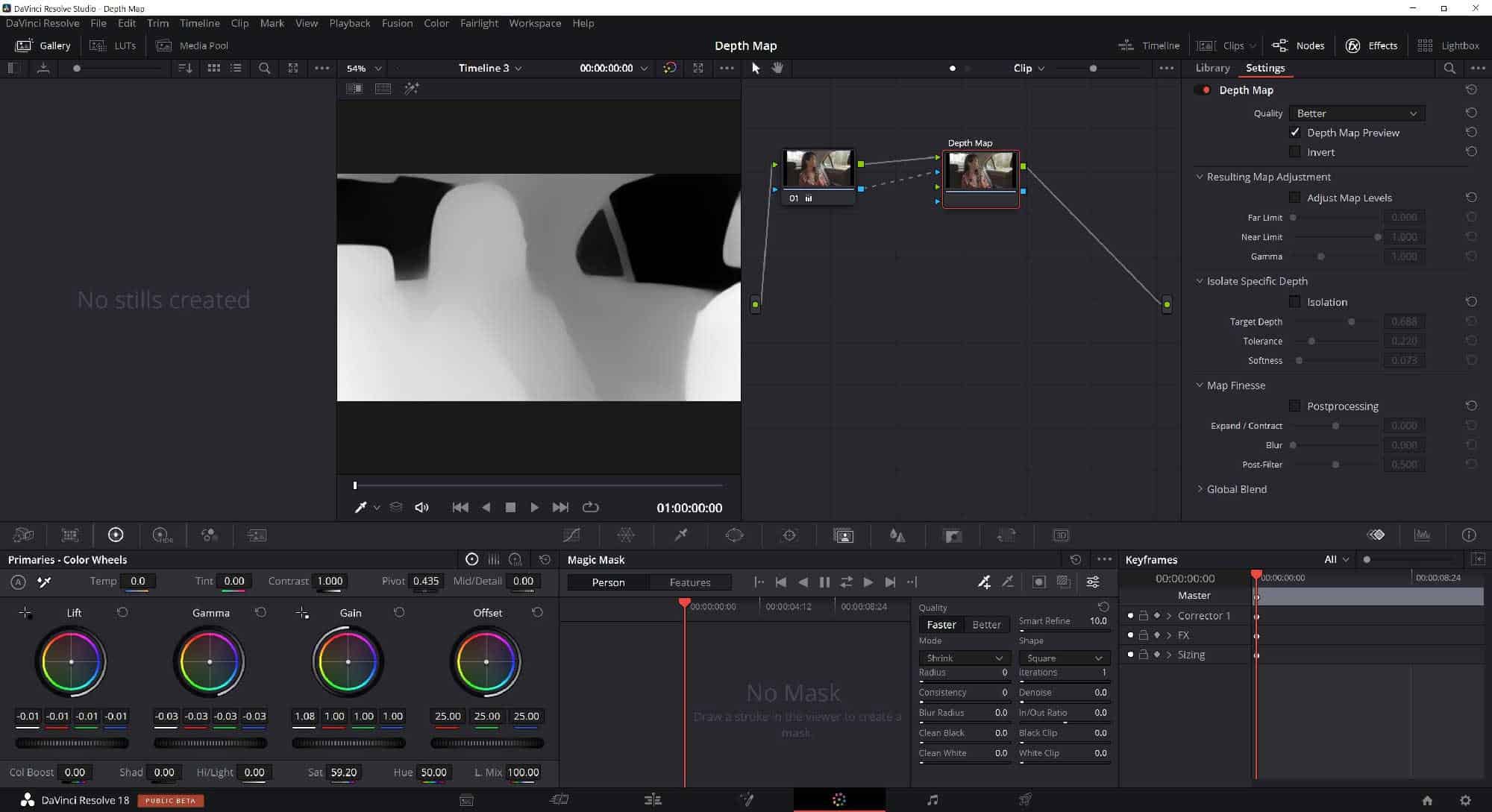The image size is (1492, 812).
Task: Adjust the Target Depth slider handle
Action: [x=1351, y=322]
